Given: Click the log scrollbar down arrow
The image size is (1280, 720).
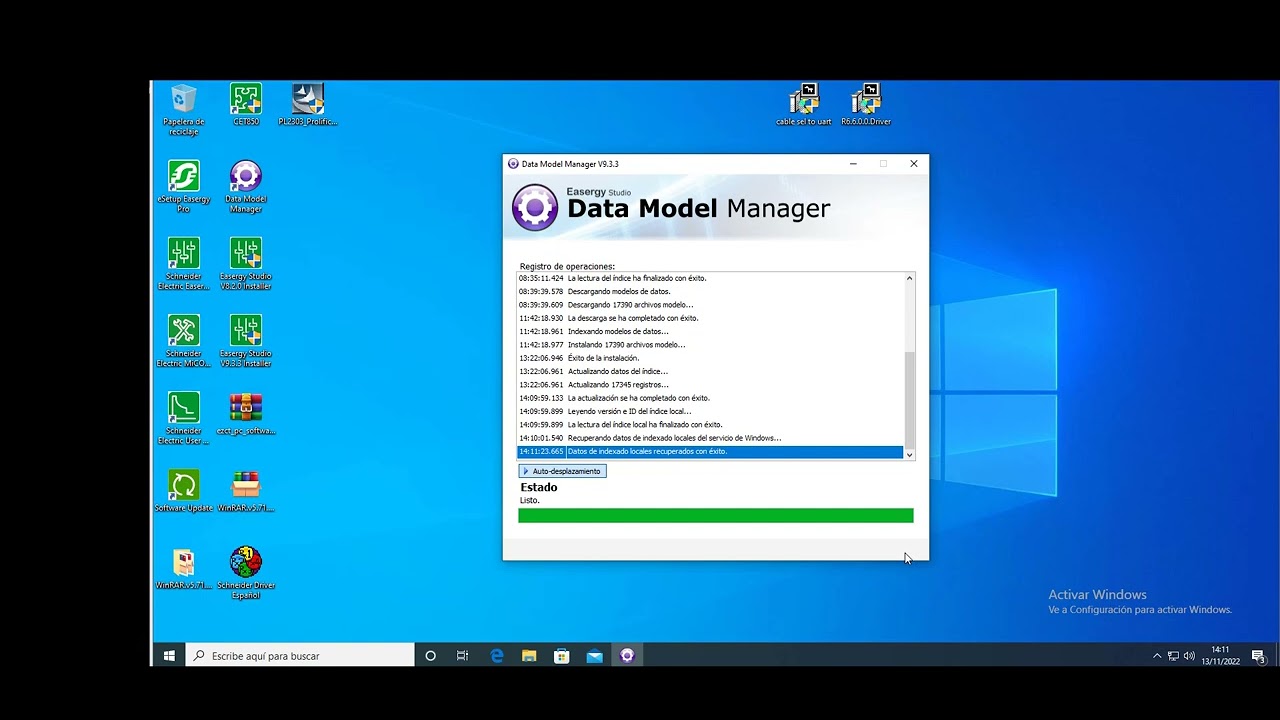Looking at the screenshot, I should pyautogui.click(x=909, y=454).
